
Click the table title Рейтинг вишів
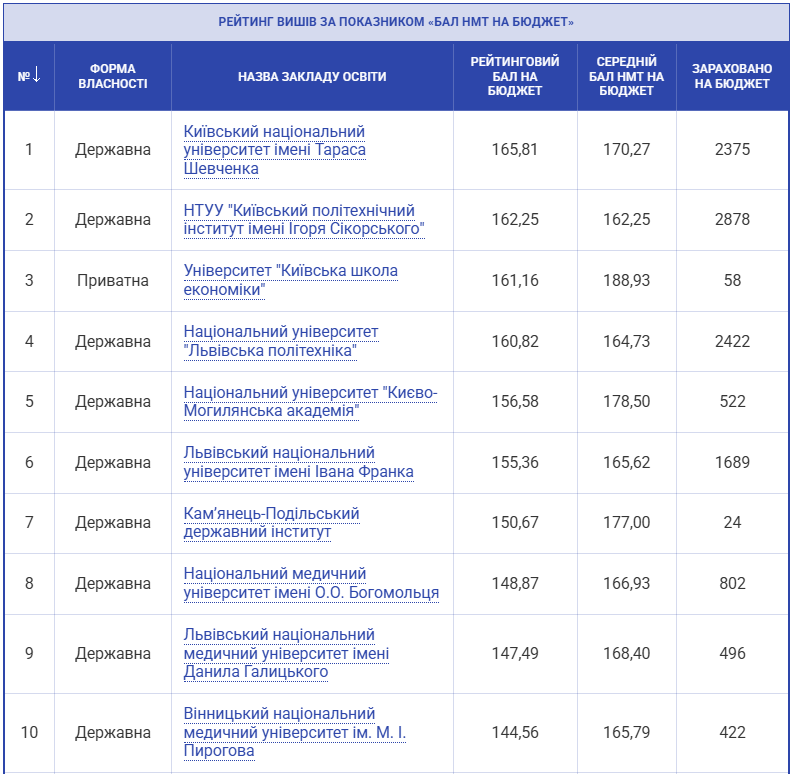tap(396, 21)
